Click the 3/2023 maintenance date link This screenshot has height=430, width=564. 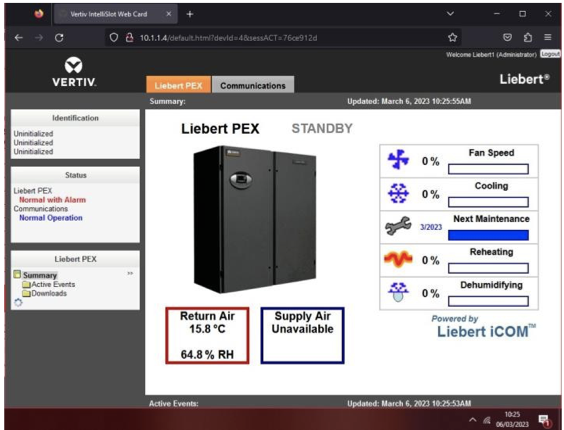pyautogui.click(x=431, y=227)
